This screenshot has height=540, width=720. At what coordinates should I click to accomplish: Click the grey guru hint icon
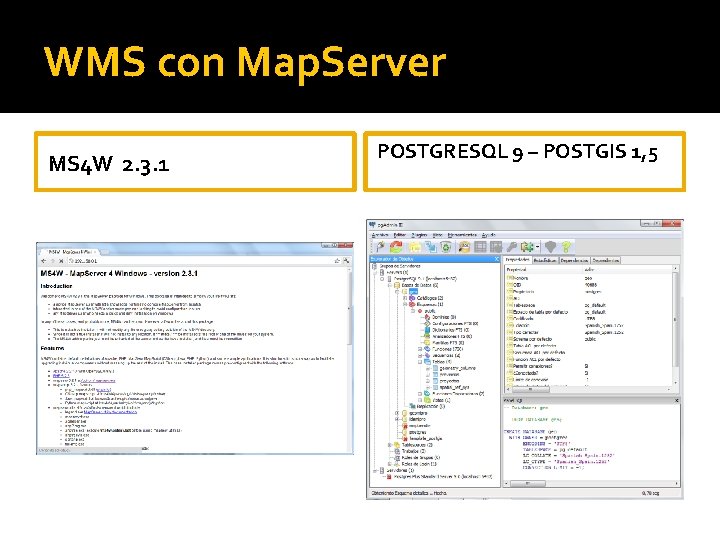[550, 247]
